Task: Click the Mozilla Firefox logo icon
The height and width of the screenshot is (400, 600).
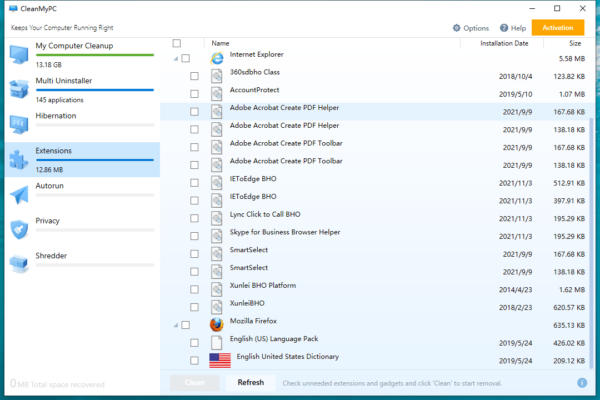Action: pos(217,325)
